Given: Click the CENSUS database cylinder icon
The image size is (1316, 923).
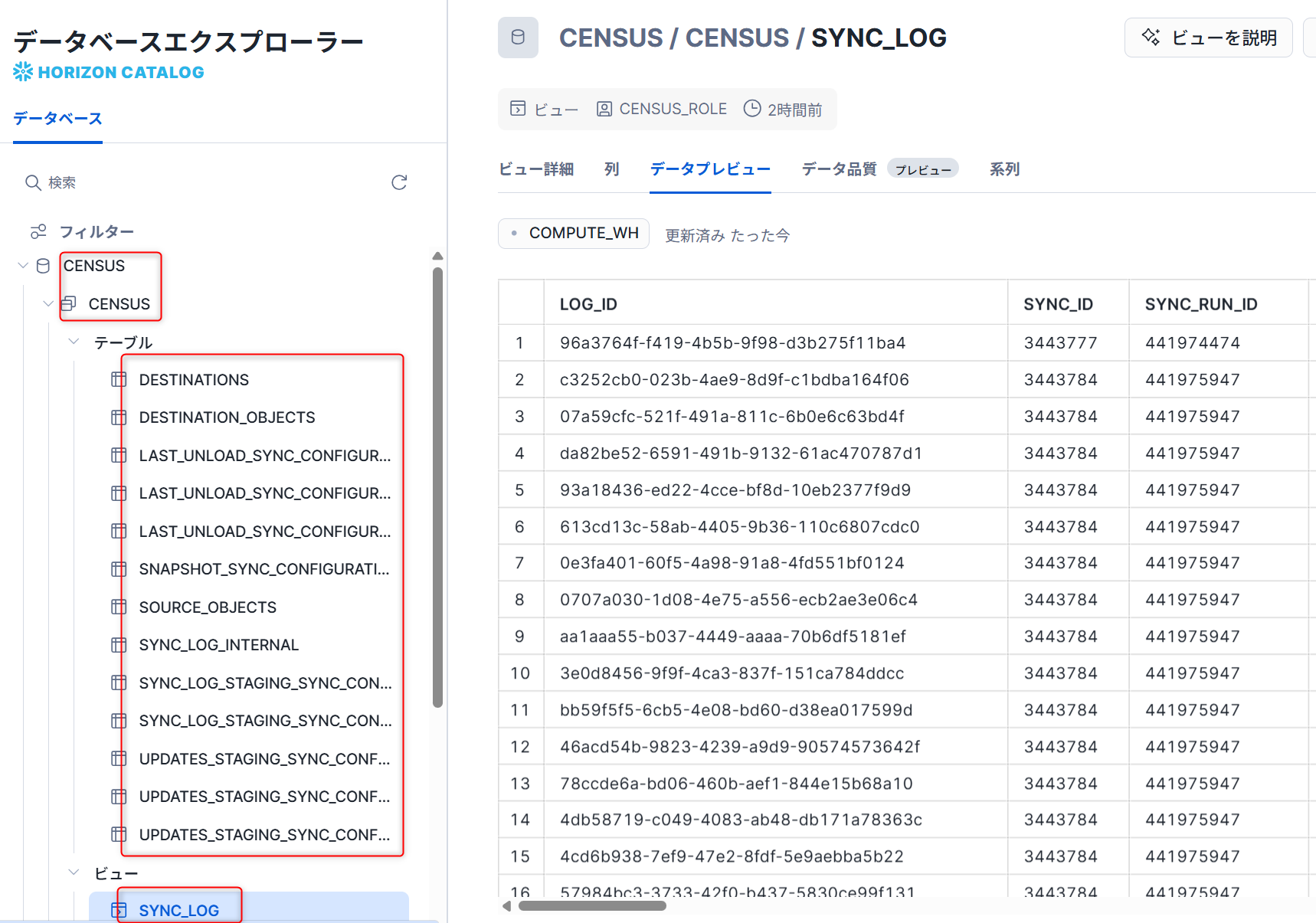Looking at the screenshot, I should pos(44,266).
